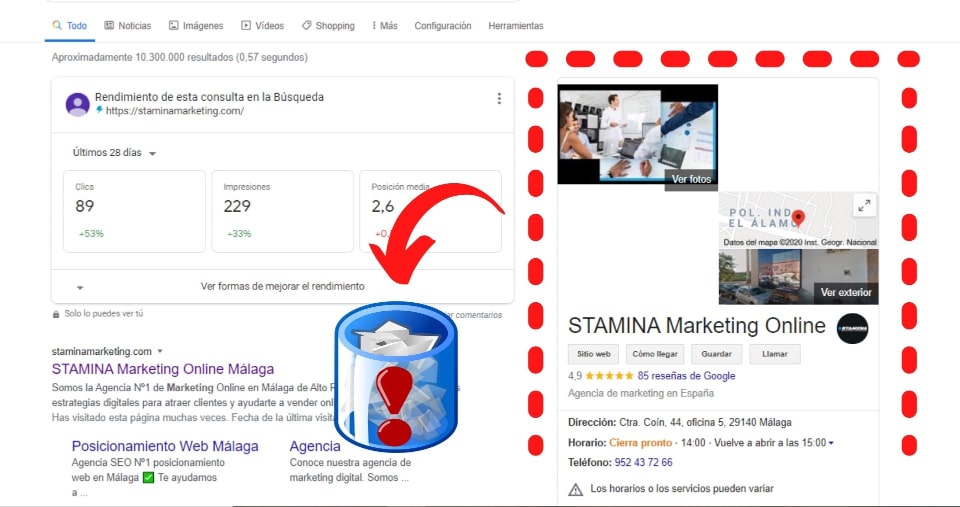
Task: Click the staminamarketing.com result dropdown arrow
Action: point(160,351)
